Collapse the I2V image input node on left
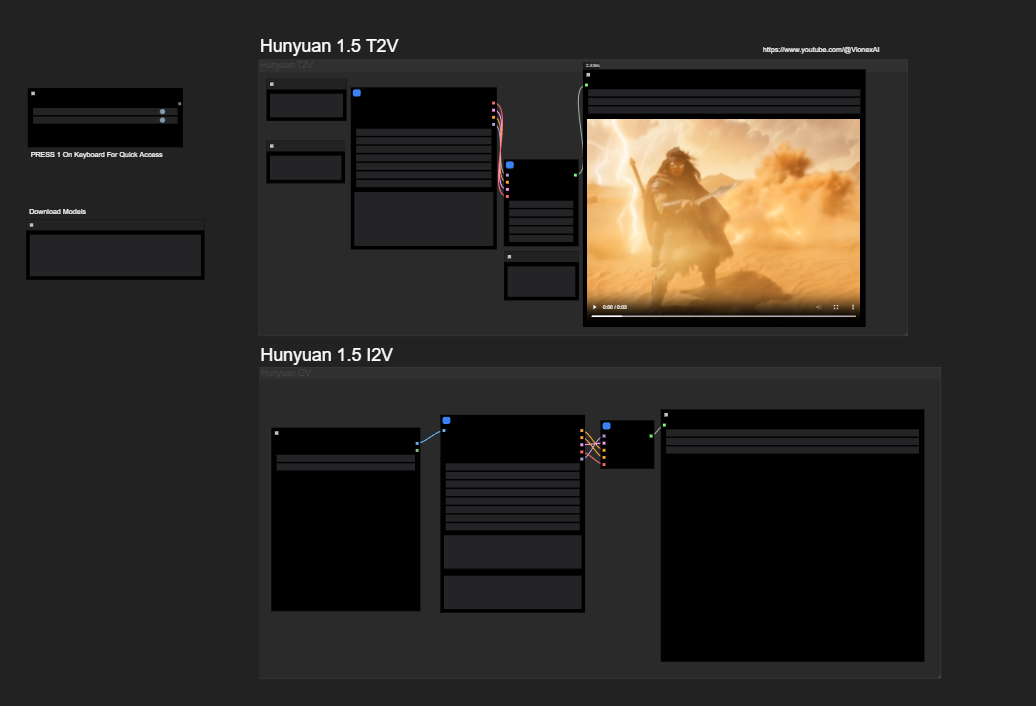The image size is (1036, 706). click(x=277, y=433)
